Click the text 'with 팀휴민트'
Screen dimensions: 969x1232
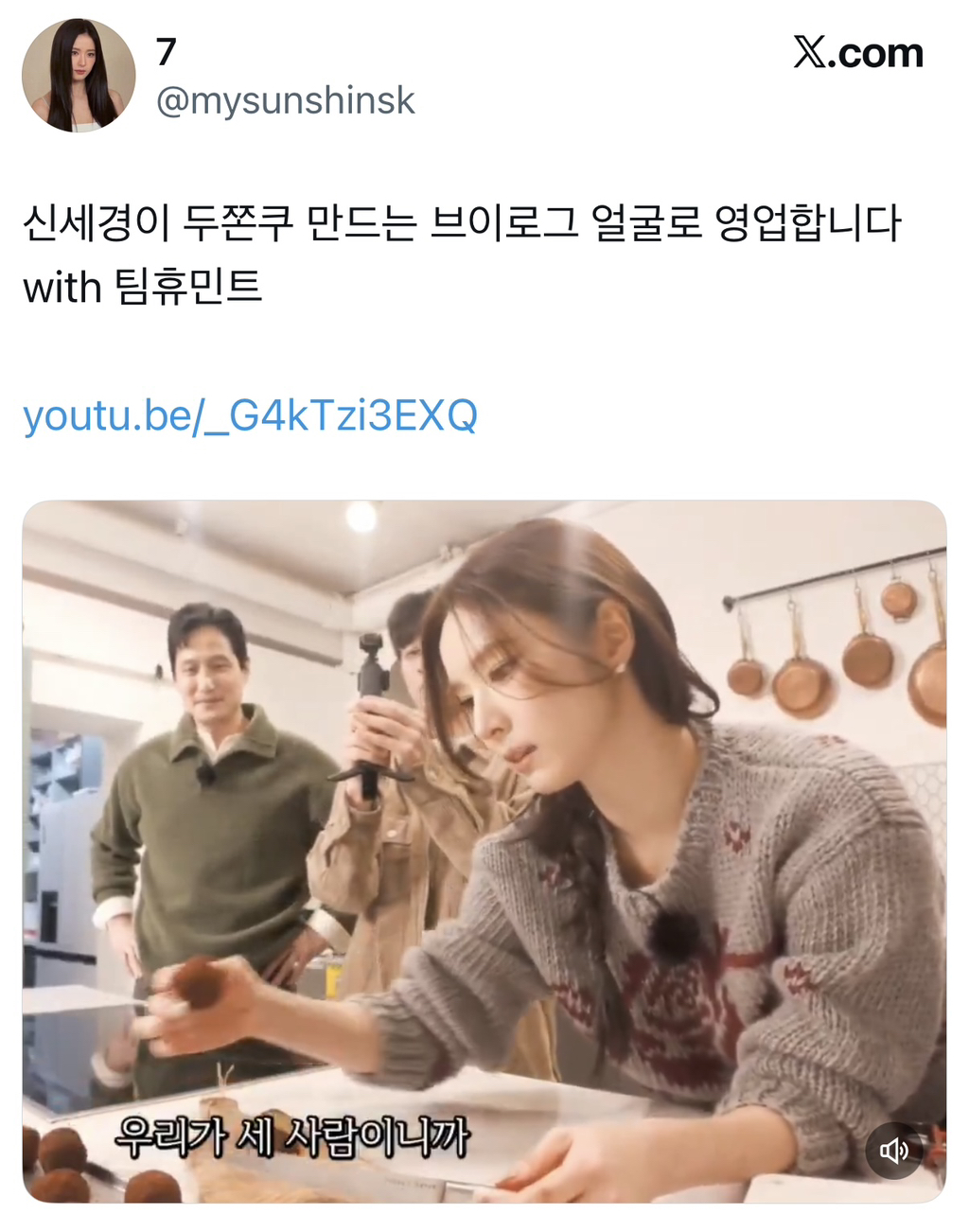point(142,287)
